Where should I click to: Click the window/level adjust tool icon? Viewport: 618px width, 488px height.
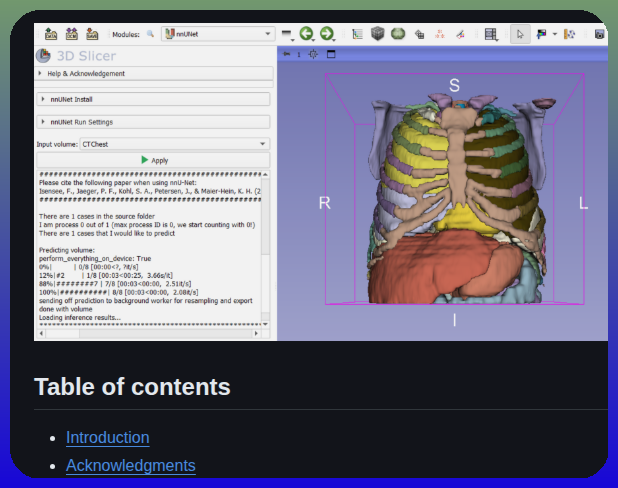[542, 34]
